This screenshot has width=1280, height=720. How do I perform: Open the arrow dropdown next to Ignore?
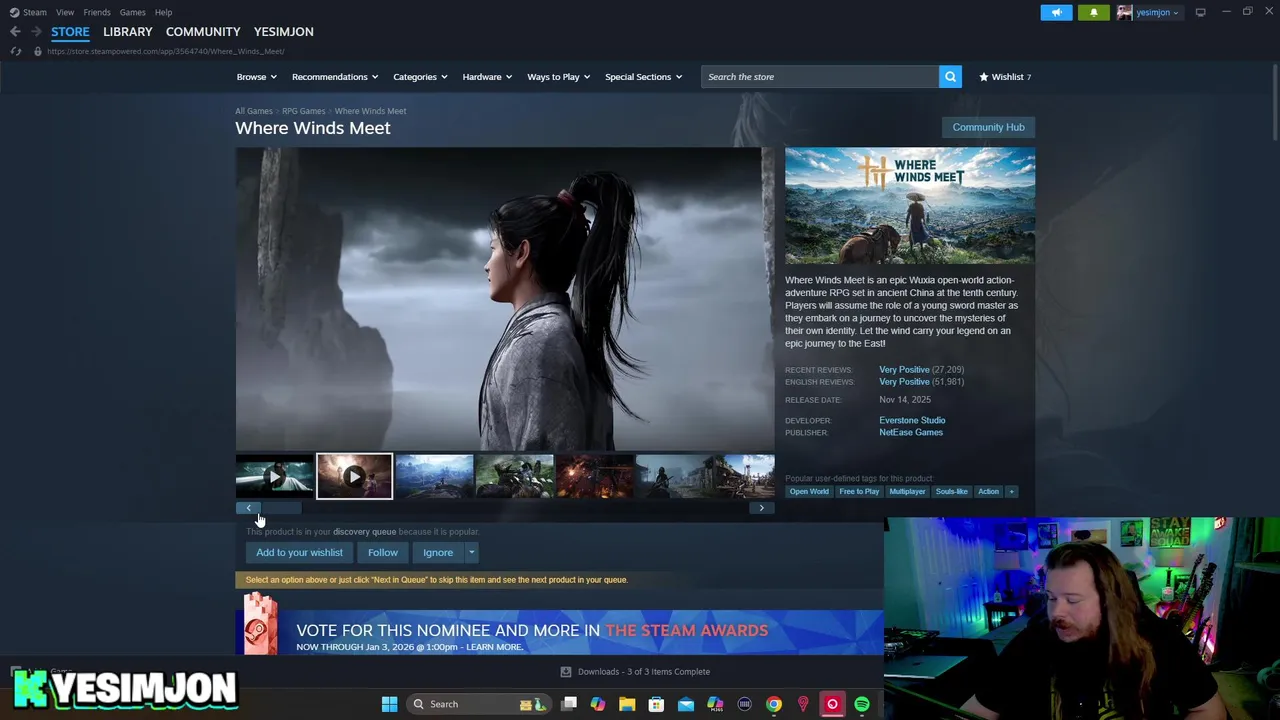[x=471, y=553]
